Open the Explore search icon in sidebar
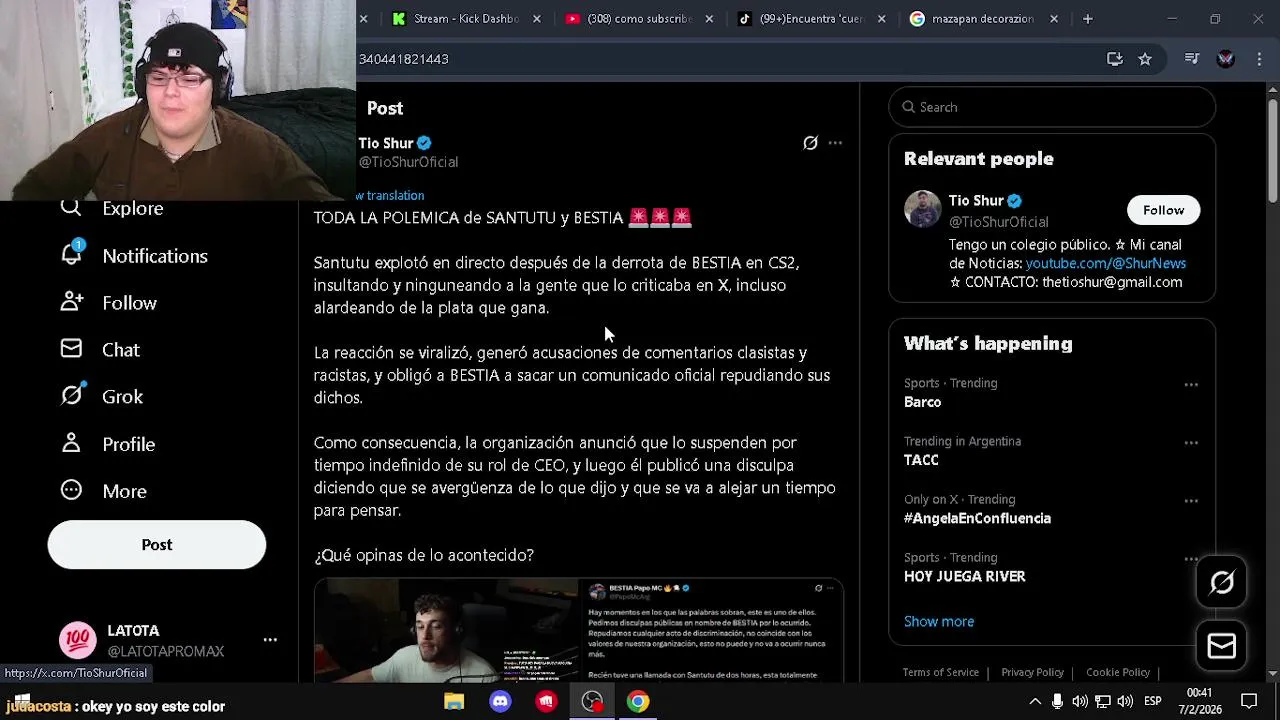The height and width of the screenshot is (720, 1280). click(71, 208)
